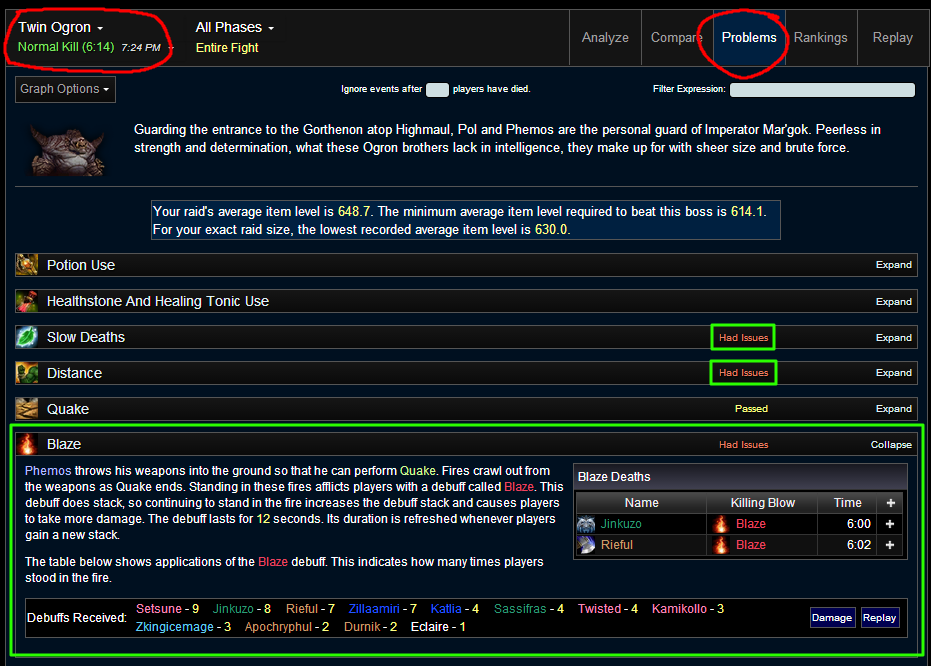This screenshot has width=931, height=666.
Task: Expand the Slow Deaths section
Action: click(x=893, y=337)
